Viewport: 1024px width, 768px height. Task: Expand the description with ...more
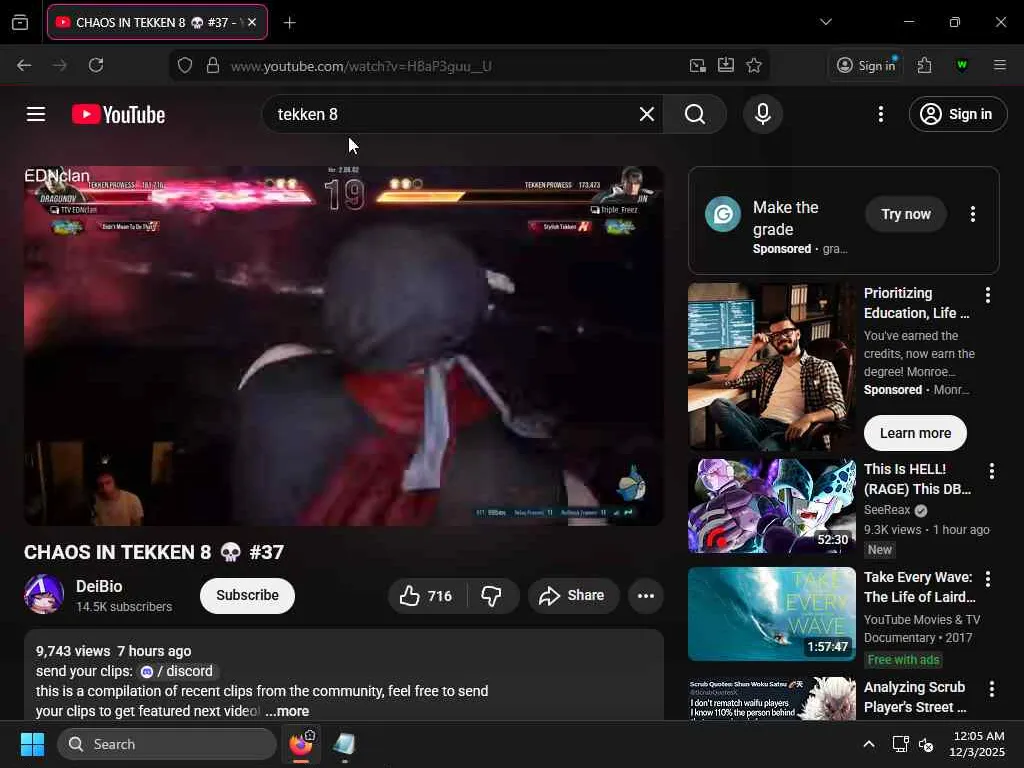pos(287,711)
